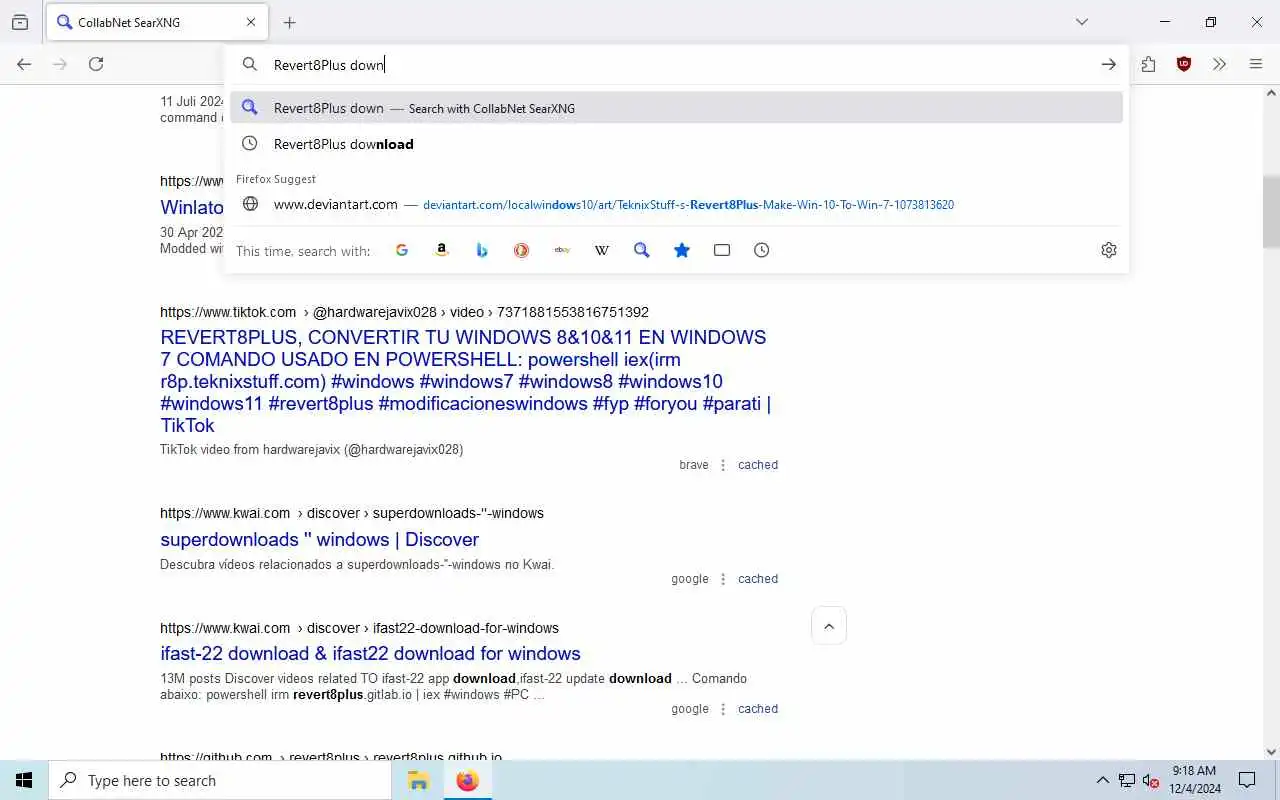
Task: Open cached version of TikTok result
Action: click(x=758, y=465)
